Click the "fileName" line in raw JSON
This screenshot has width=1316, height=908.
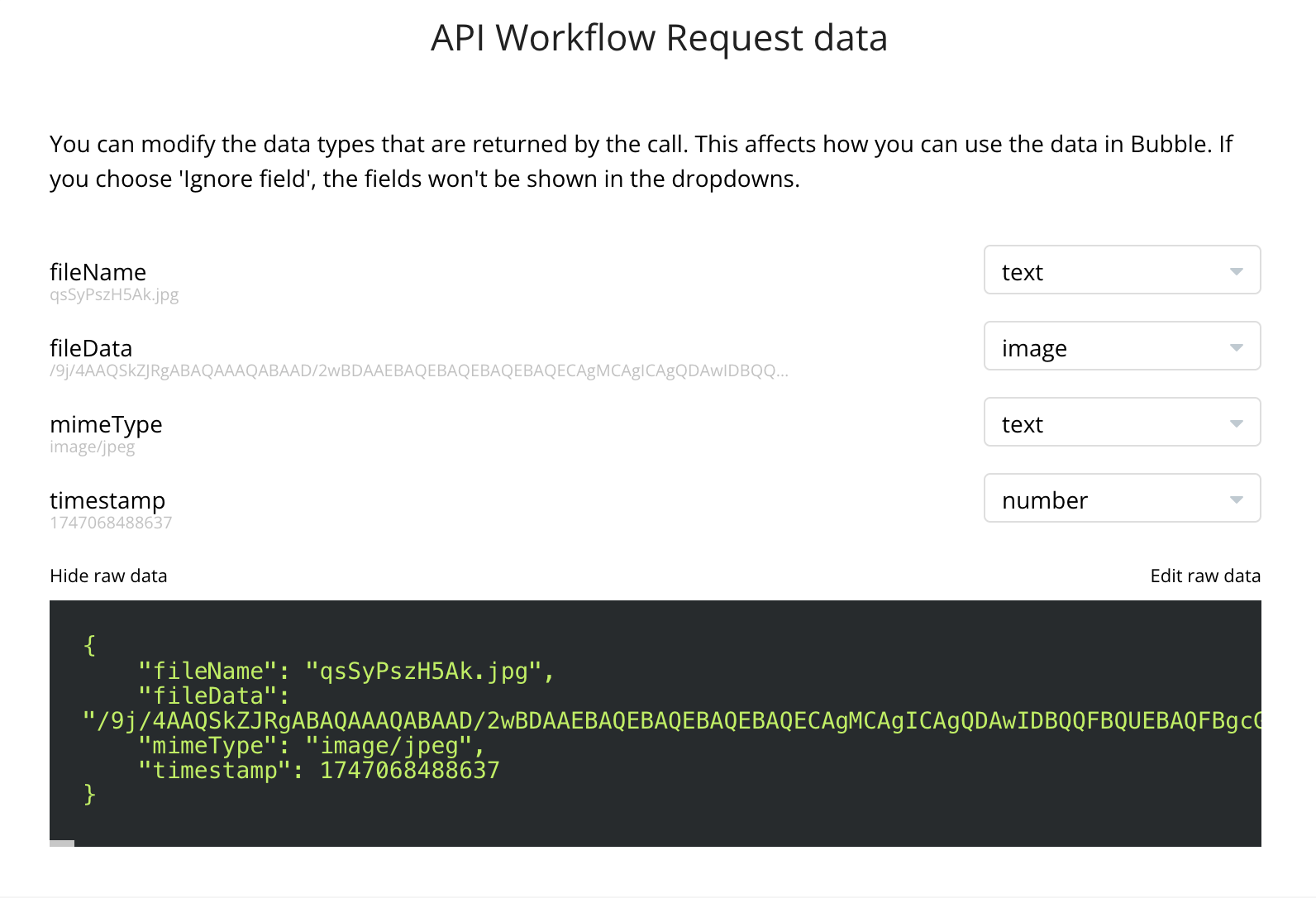pyautogui.click(x=346, y=671)
